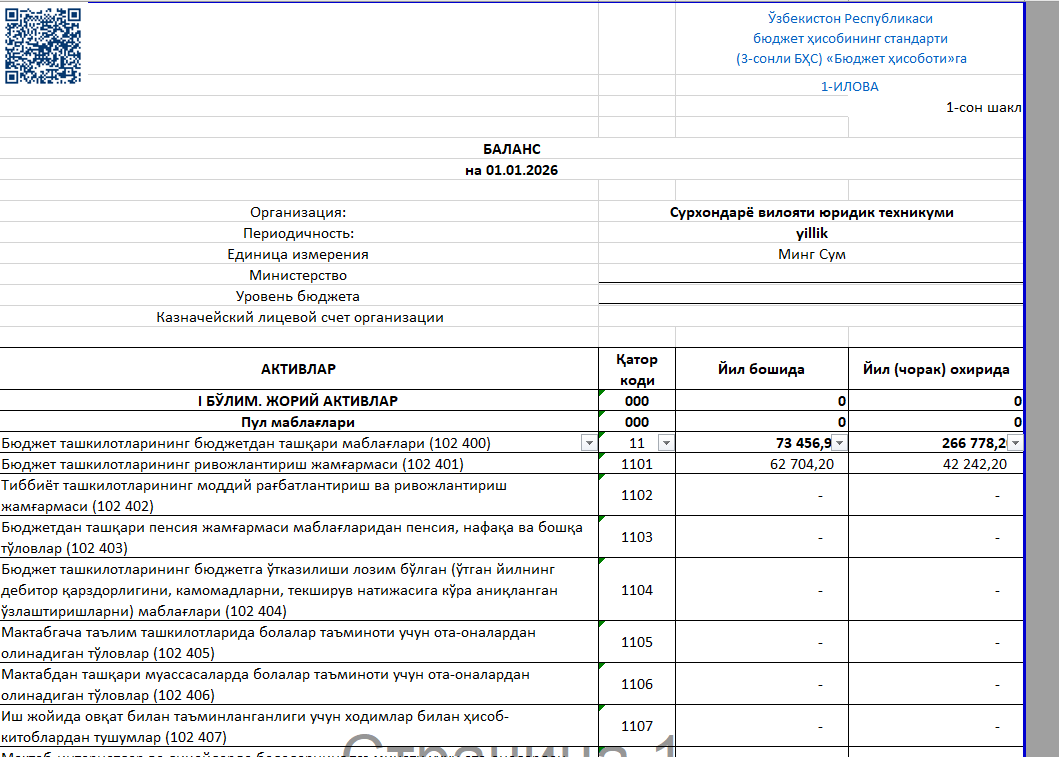Select the АКТИВЛАР column header
This screenshot has height=757, width=1059.
point(299,369)
